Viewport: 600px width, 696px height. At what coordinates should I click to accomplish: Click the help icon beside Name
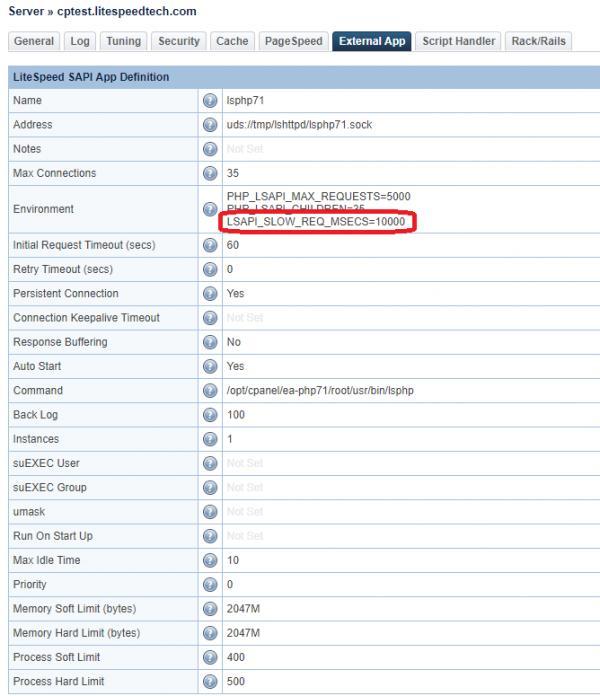[x=210, y=101]
